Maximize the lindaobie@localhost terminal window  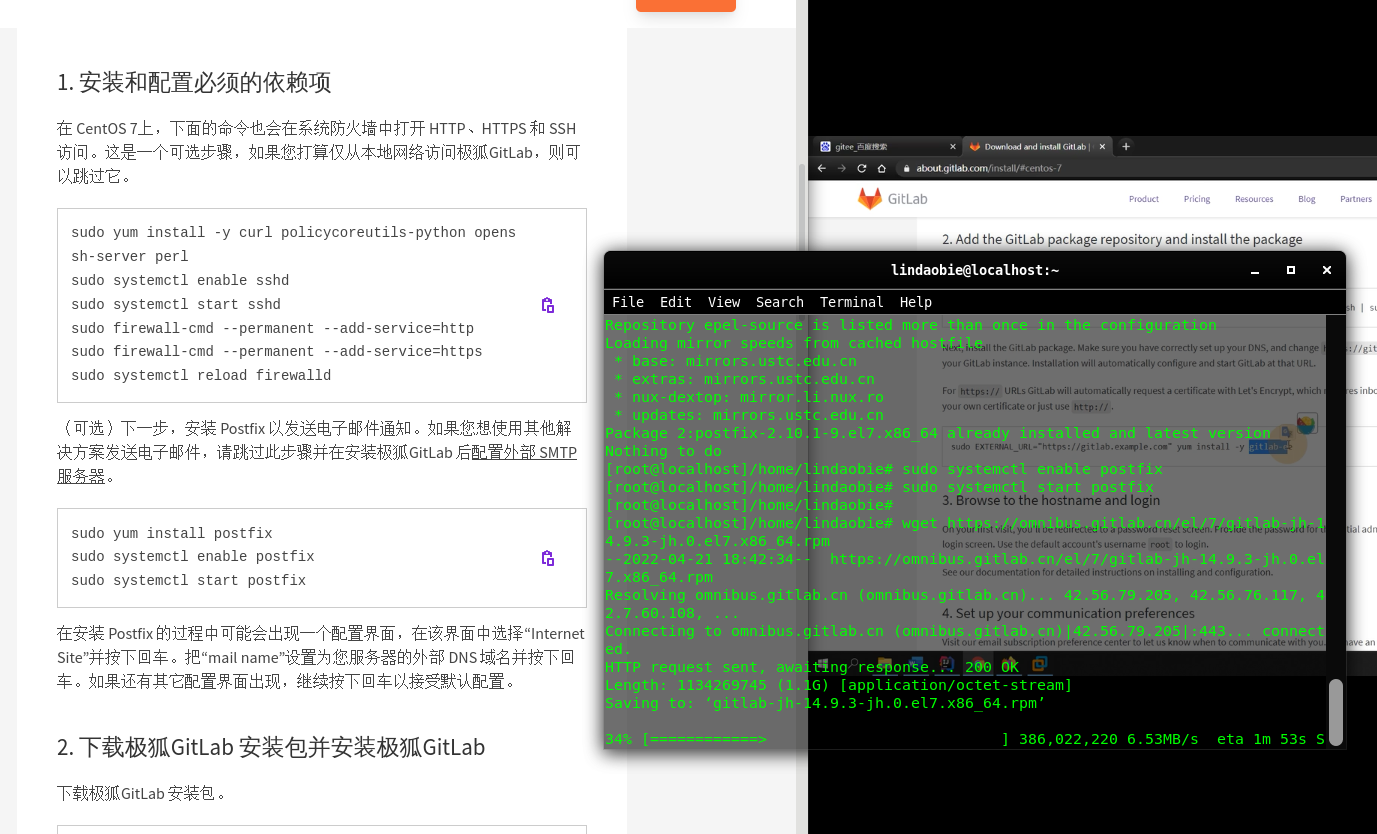(x=1291, y=270)
